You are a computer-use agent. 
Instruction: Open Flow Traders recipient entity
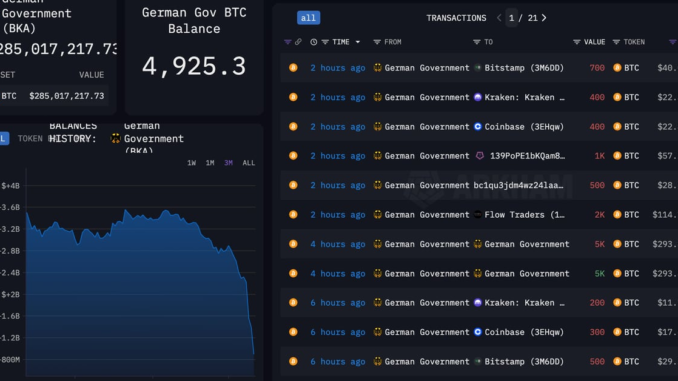pyautogui.click(x=524, y=215)
